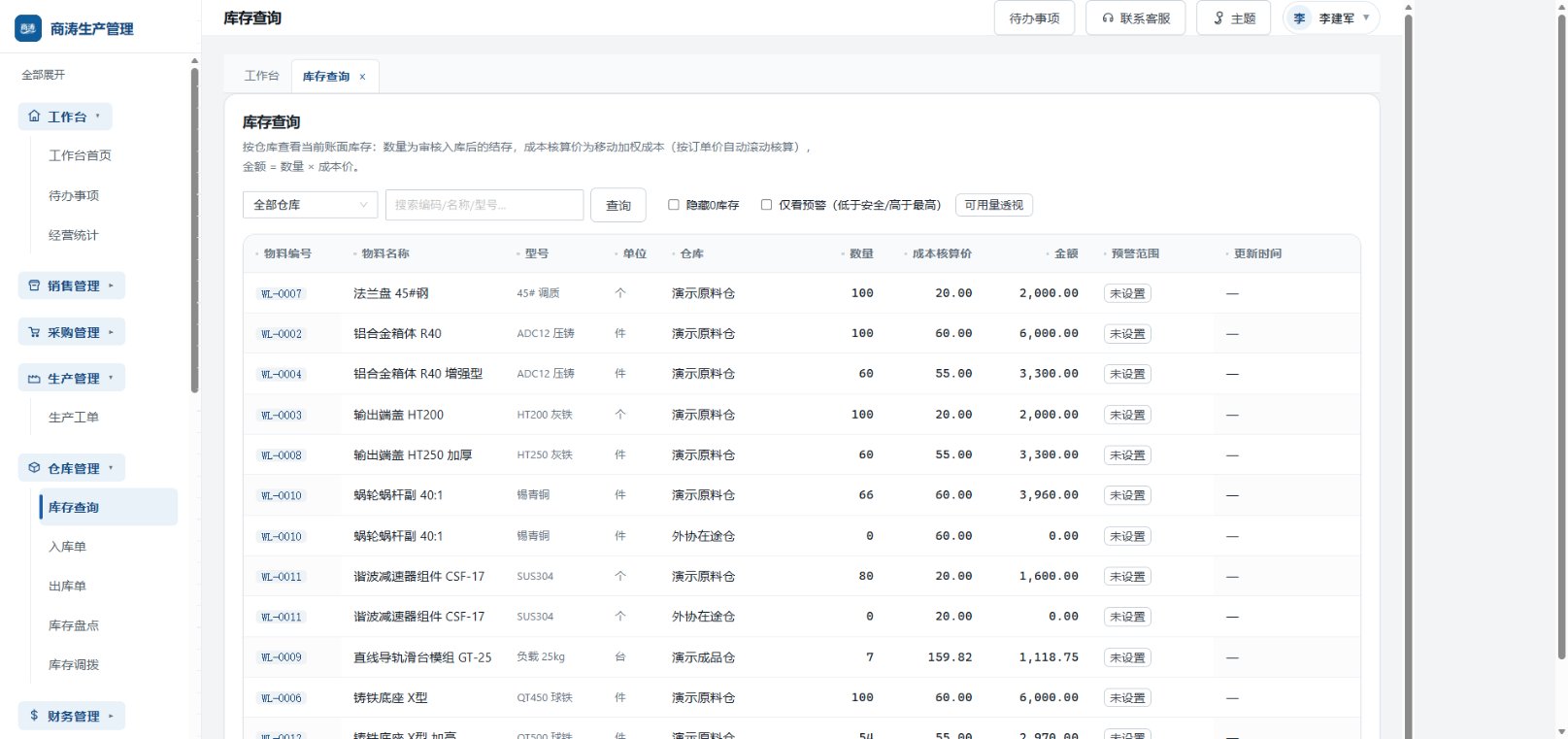Screen dimensions: 1568x739
Task: Click the home icon beside 工作台
Action: 34,117
